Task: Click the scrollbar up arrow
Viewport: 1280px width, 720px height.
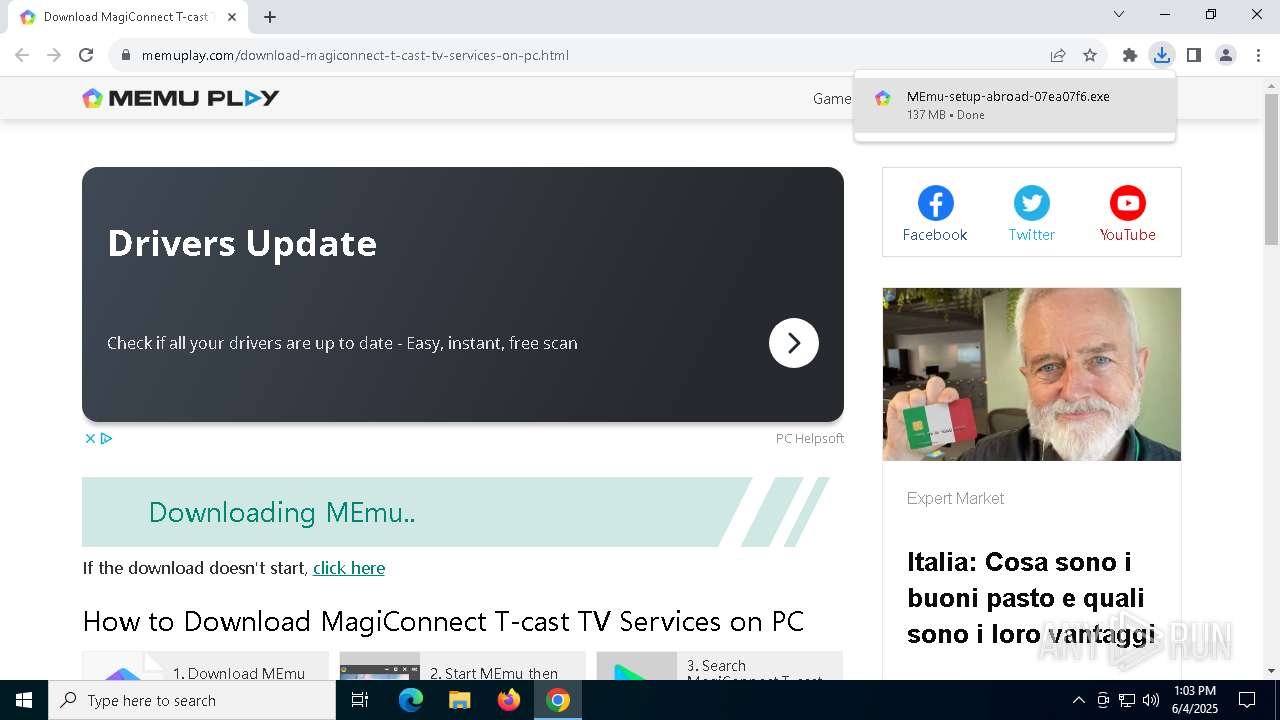Action: 1271,85
